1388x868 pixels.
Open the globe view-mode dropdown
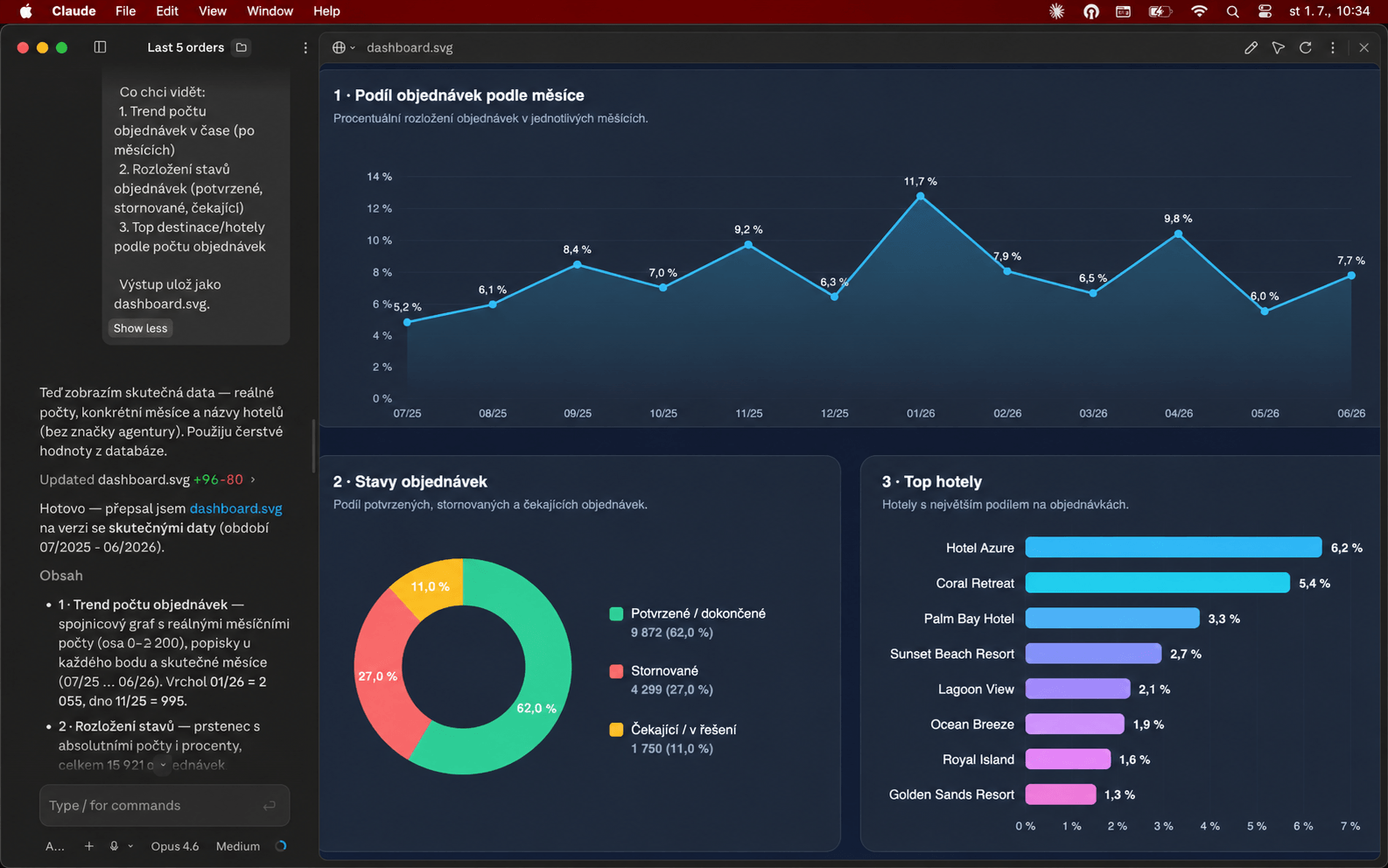click(x=344, y=48)
